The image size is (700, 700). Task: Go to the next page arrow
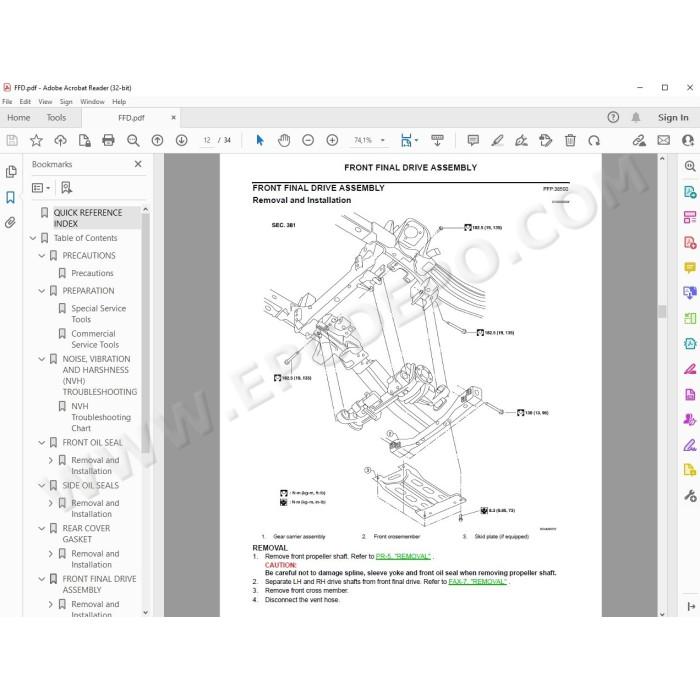(x=182, y=140)
